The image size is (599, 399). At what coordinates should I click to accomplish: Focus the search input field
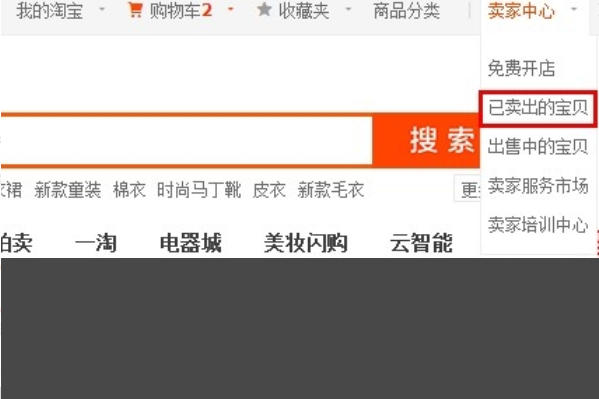(x=186, y=141)
